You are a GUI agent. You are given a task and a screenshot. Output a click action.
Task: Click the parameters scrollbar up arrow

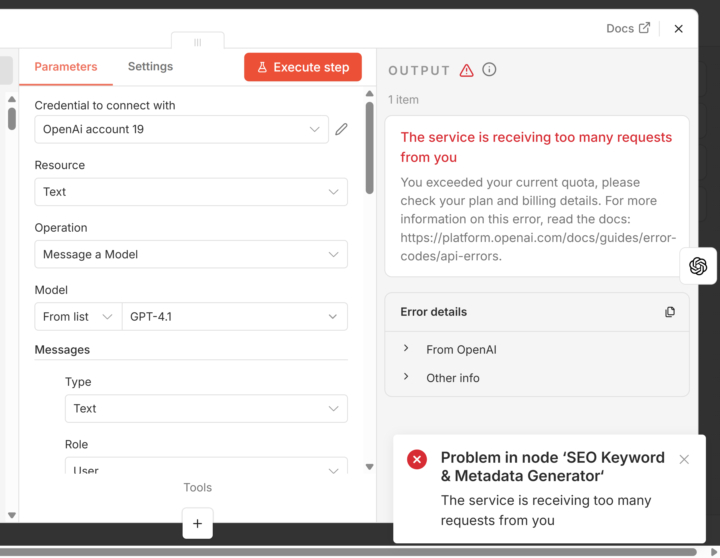370,94
